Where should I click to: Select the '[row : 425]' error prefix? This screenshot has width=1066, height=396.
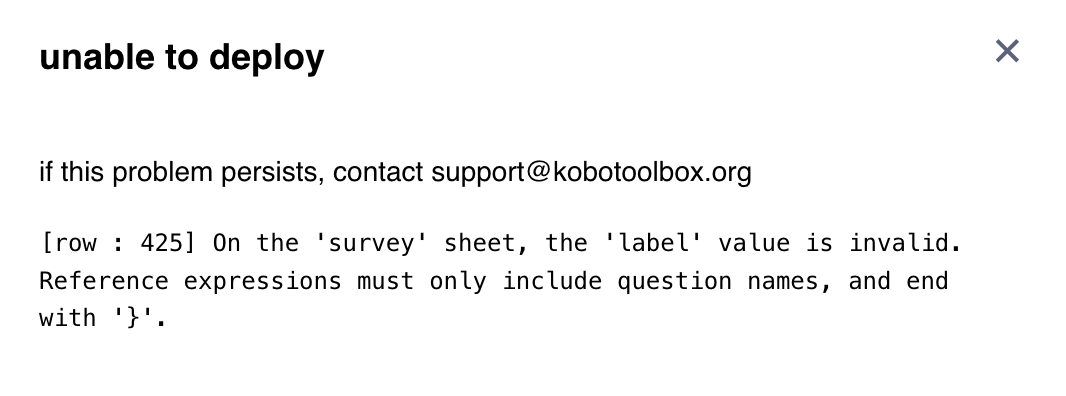[x=118, y=243]
